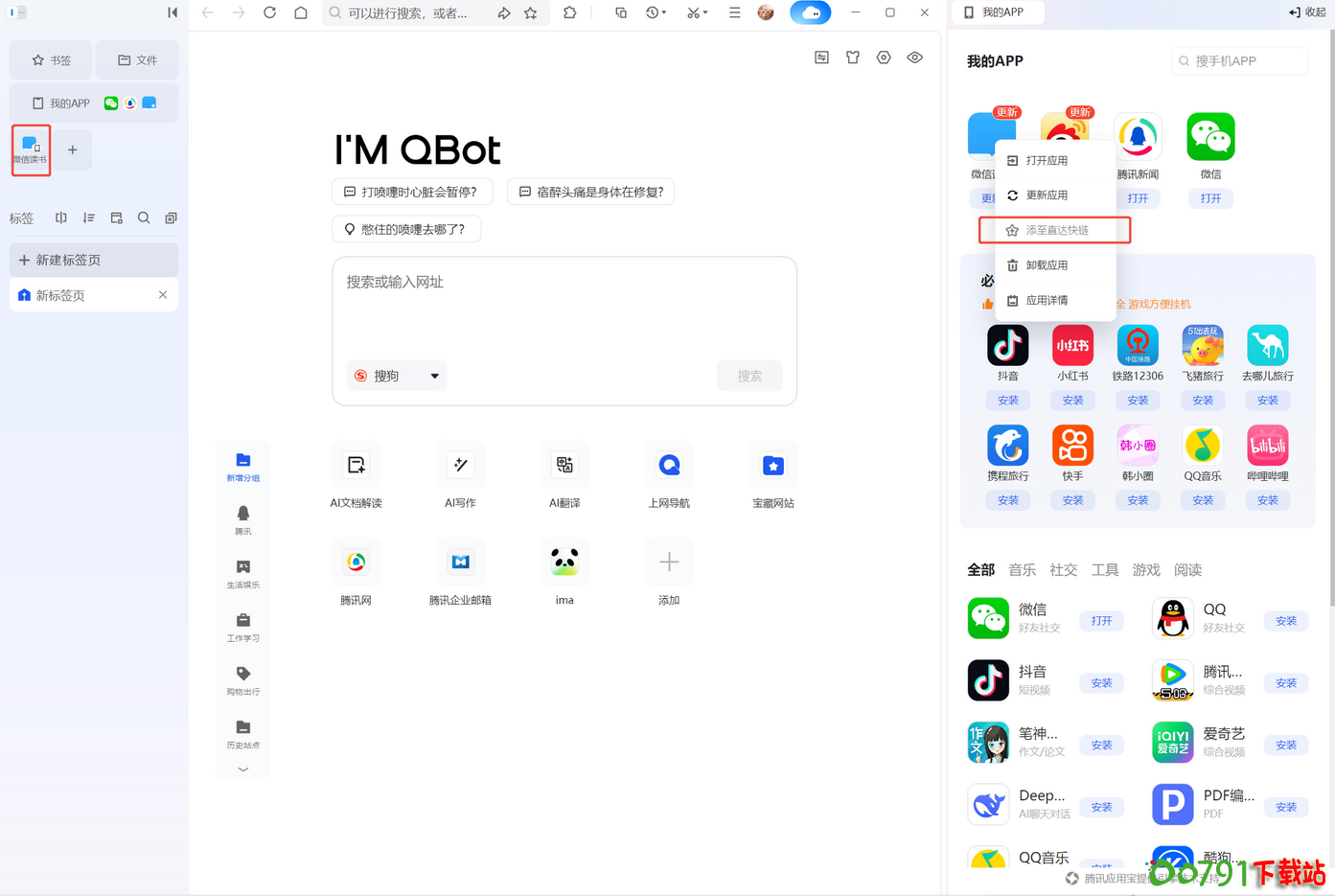Open the 搜狗 search engine dropdown
This screenshot has width=1335, height=896.
396,376
